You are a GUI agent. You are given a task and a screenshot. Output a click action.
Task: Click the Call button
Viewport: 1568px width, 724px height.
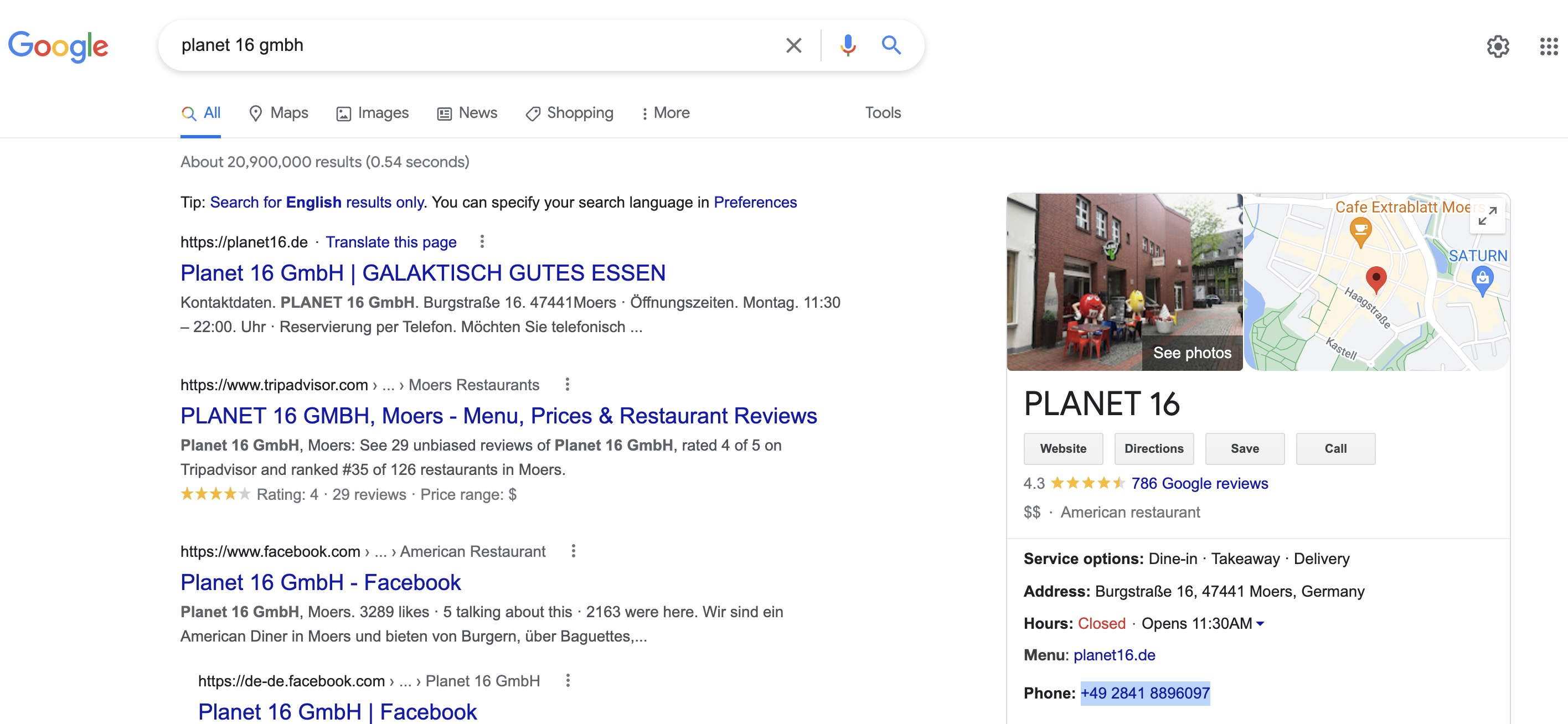1335,448
